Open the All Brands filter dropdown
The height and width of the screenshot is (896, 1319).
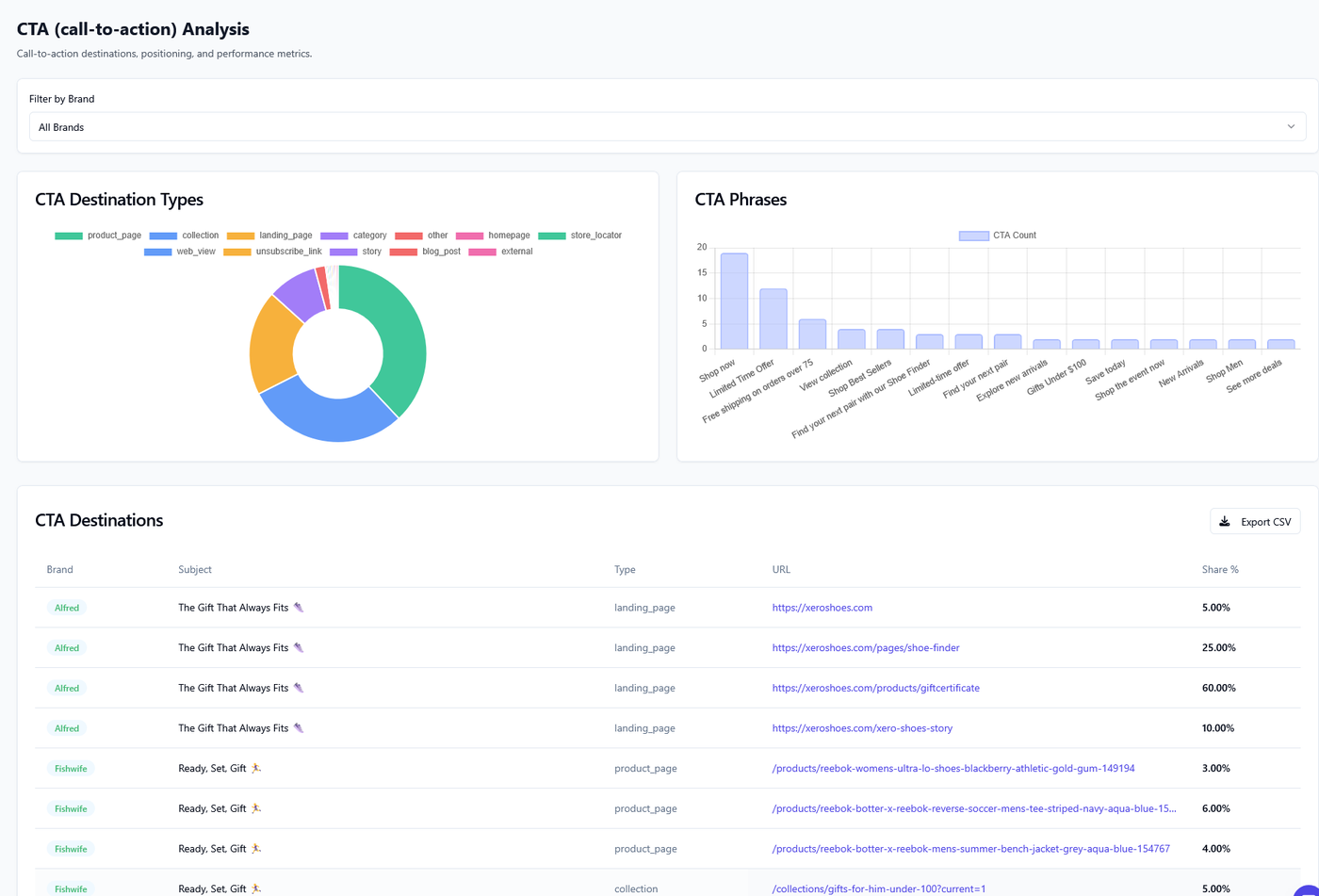667,127
